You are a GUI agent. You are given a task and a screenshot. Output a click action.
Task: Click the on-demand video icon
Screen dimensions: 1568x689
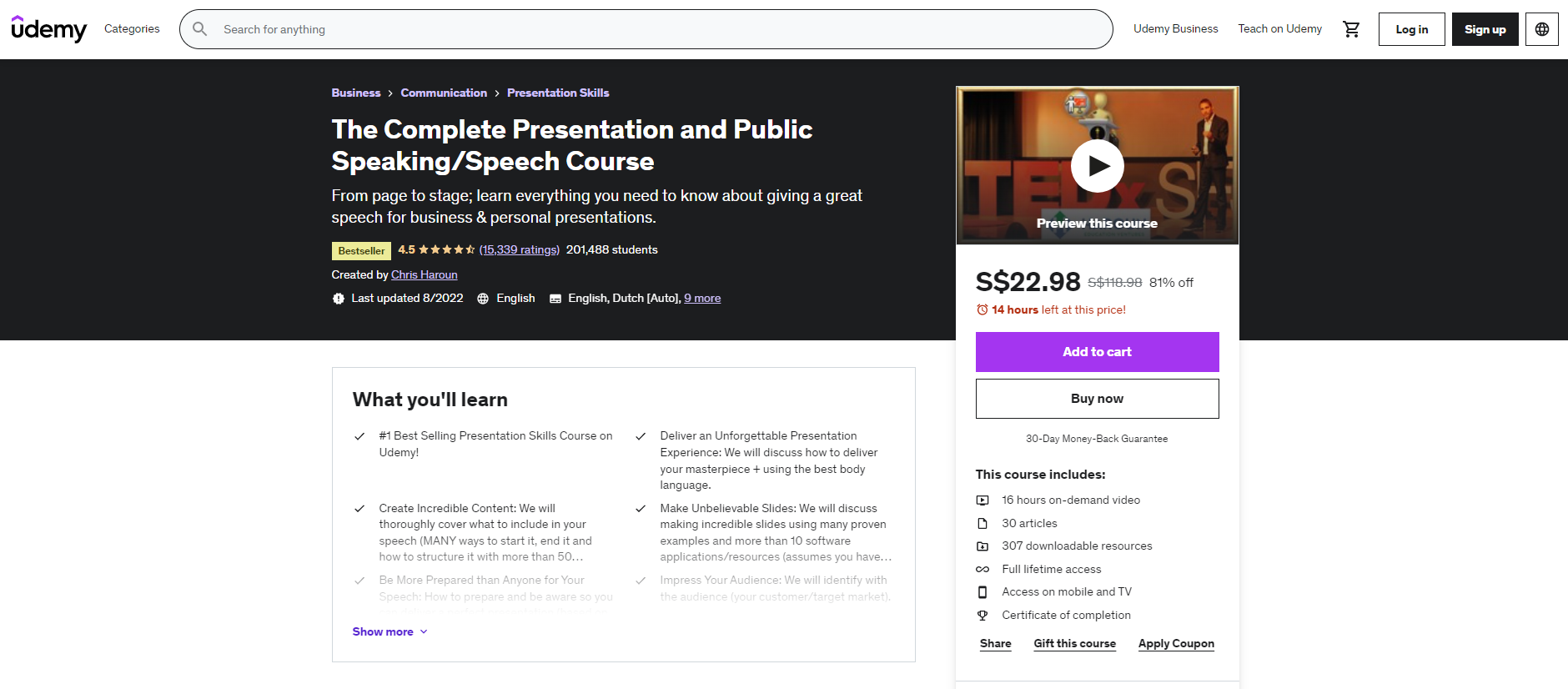coord(983,500)
